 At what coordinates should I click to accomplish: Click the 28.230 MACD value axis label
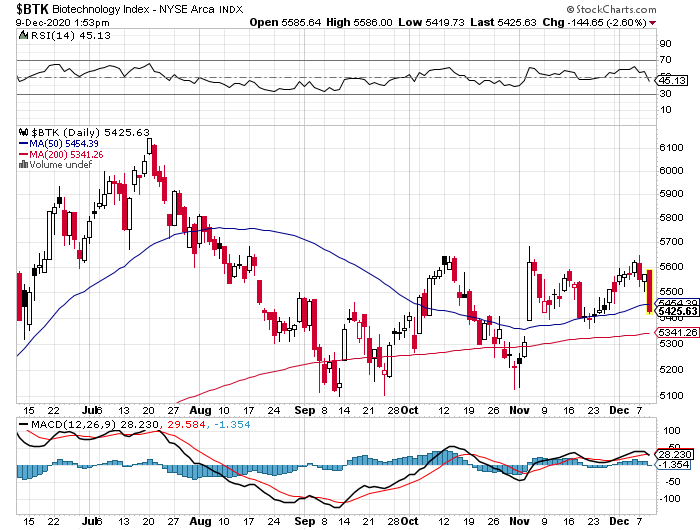pos(671,454)
